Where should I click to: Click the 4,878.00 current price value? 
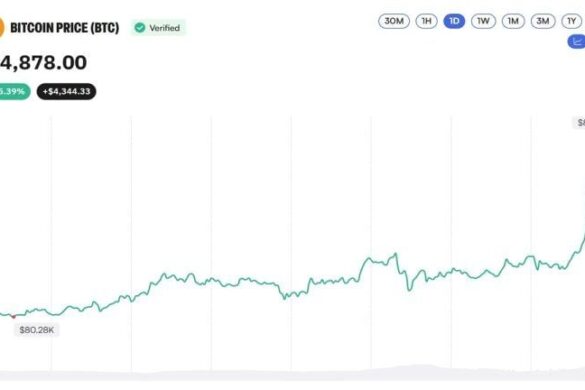[43, 62]
